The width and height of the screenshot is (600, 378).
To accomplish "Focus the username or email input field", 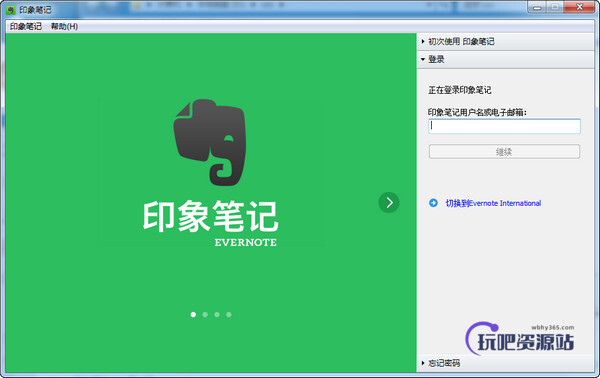I will 504,126.
